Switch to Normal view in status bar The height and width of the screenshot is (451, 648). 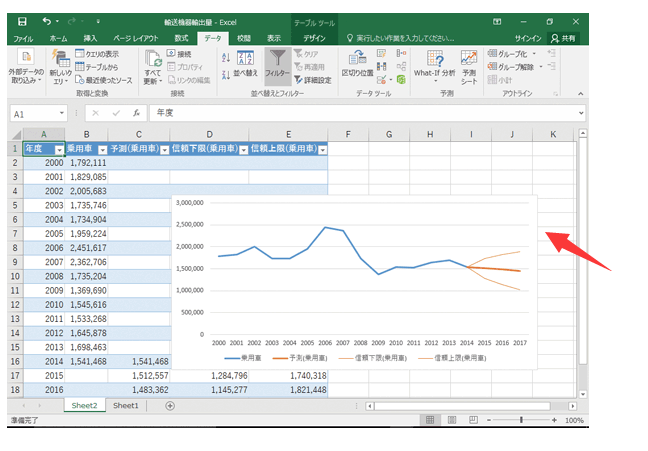pos(430,420)
